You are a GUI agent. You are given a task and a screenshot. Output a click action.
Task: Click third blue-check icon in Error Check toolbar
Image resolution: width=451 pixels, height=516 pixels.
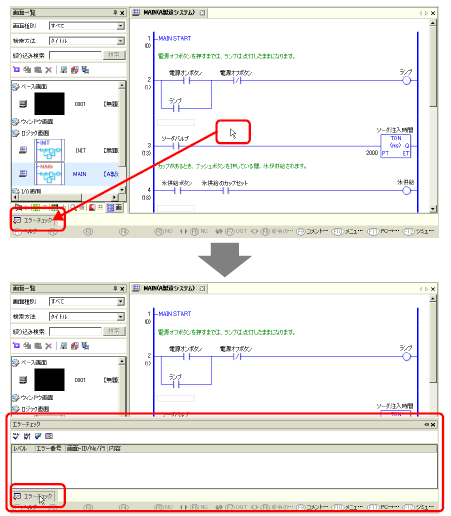[38, 436]
